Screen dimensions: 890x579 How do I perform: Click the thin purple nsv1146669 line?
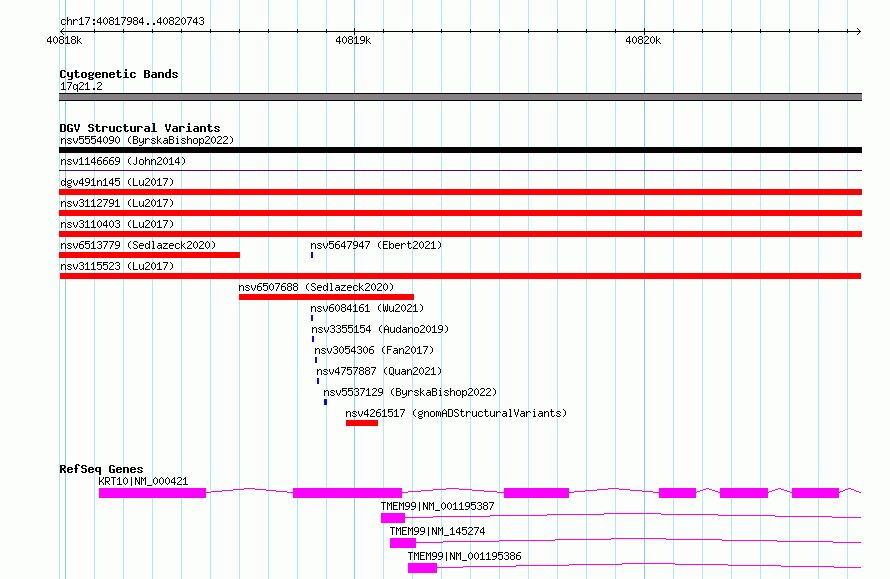pyautogui.click(x=460, y=170)
